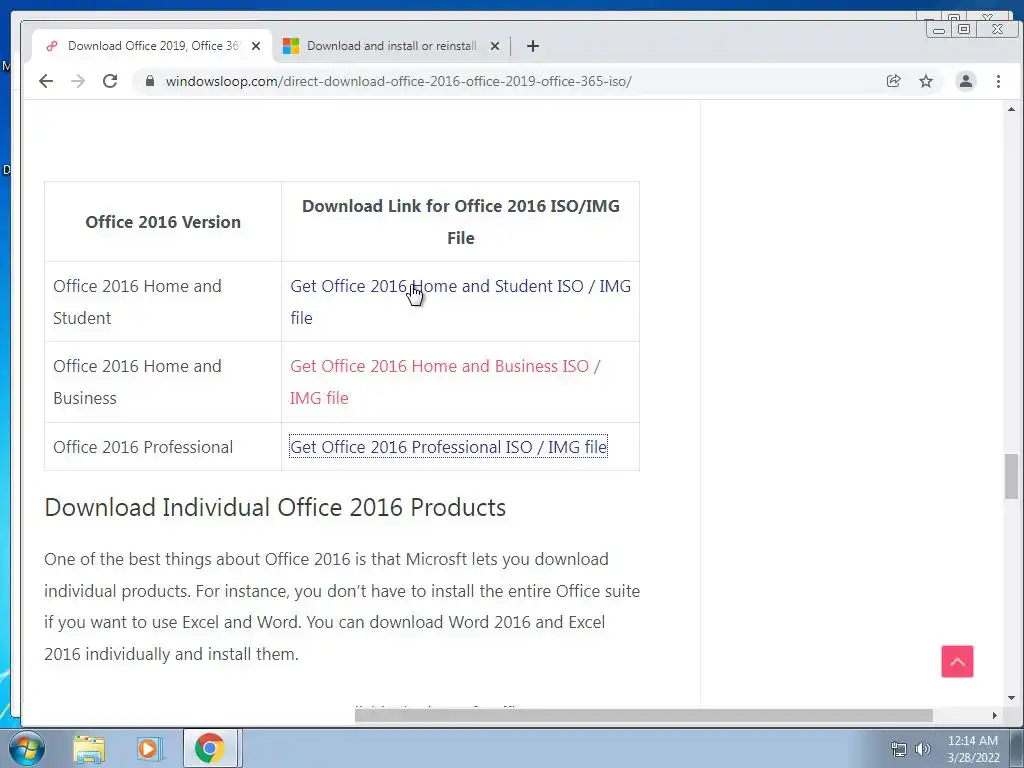Open Get Office 2016 Home and Business link
Image resolution: width=1024 pixels, height=768 pixels.
445,382
